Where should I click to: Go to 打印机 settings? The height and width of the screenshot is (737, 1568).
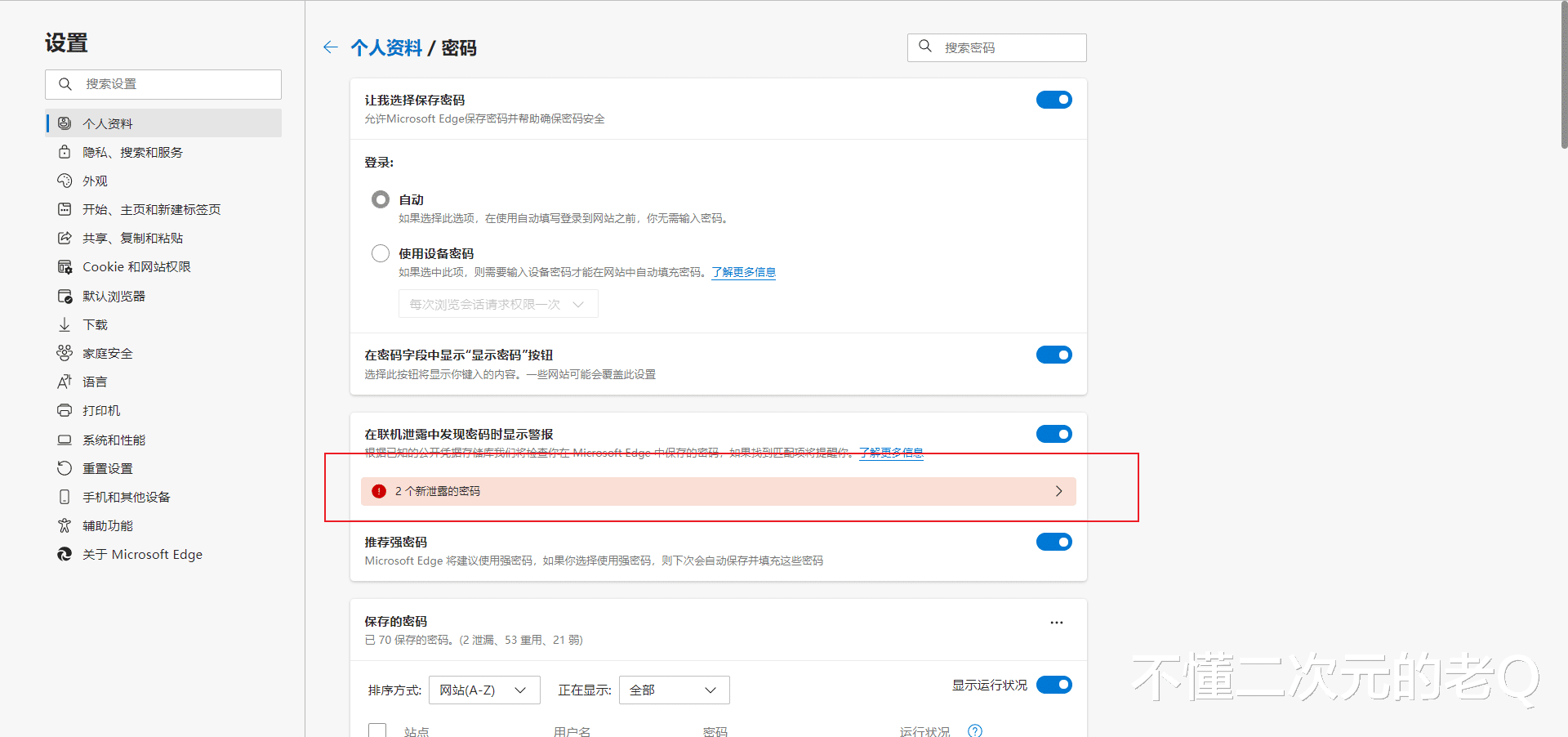(x=163, y=410)
